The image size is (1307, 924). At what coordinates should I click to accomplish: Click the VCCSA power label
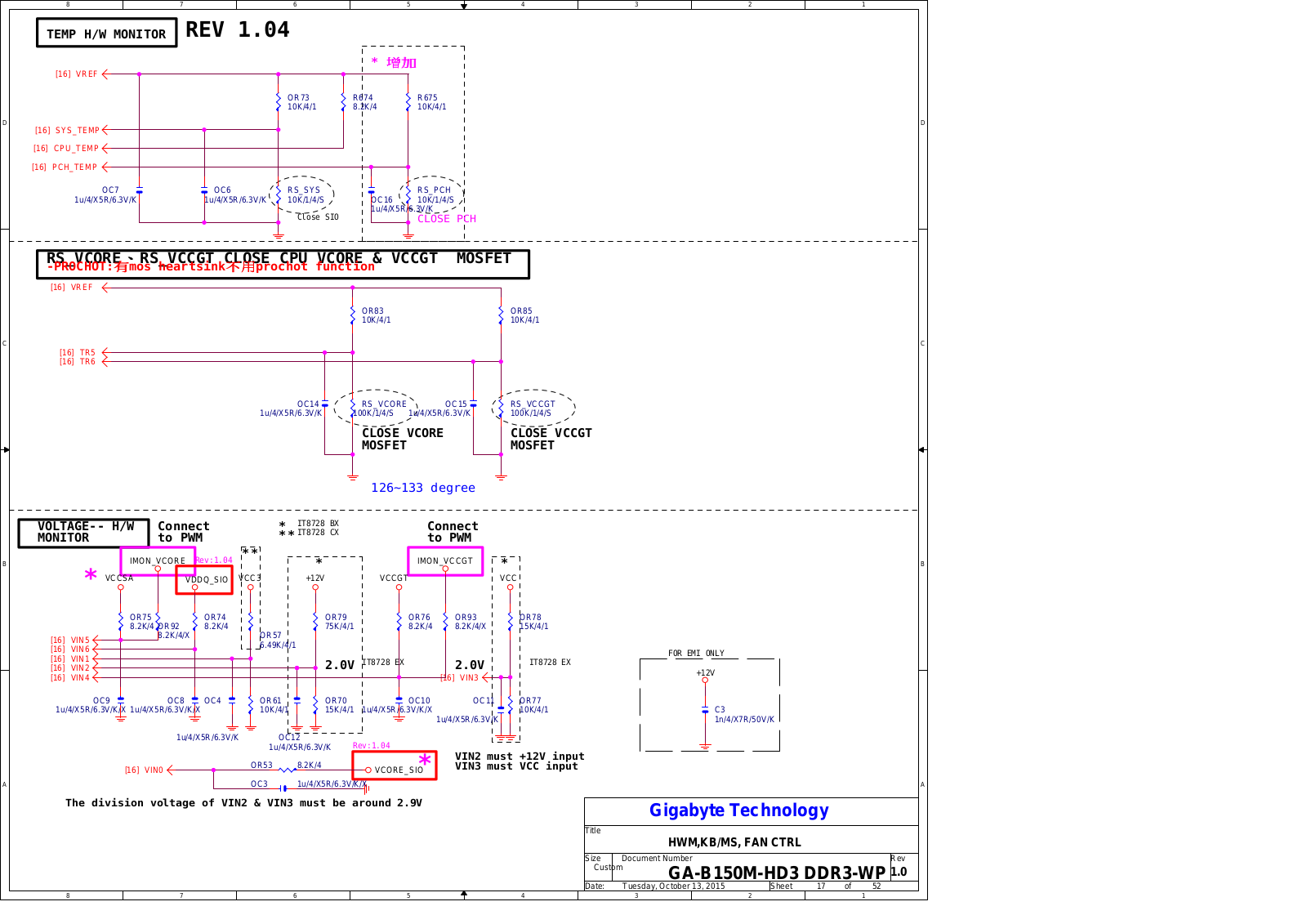click(x=119, y=578)
